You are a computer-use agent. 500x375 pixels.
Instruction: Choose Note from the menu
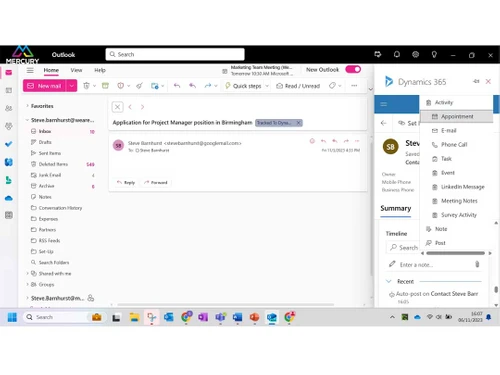(456, 229)
